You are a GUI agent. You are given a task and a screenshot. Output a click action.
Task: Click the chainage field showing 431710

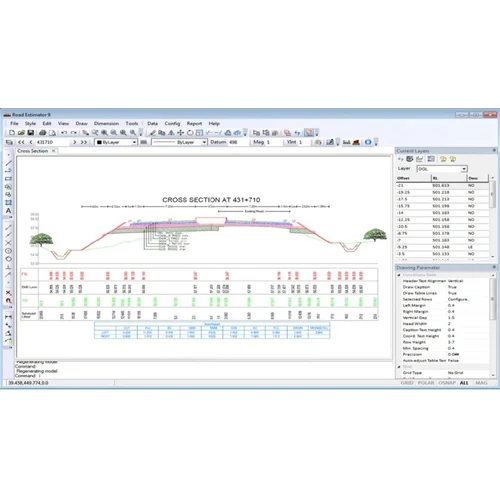tap(53, 142)
